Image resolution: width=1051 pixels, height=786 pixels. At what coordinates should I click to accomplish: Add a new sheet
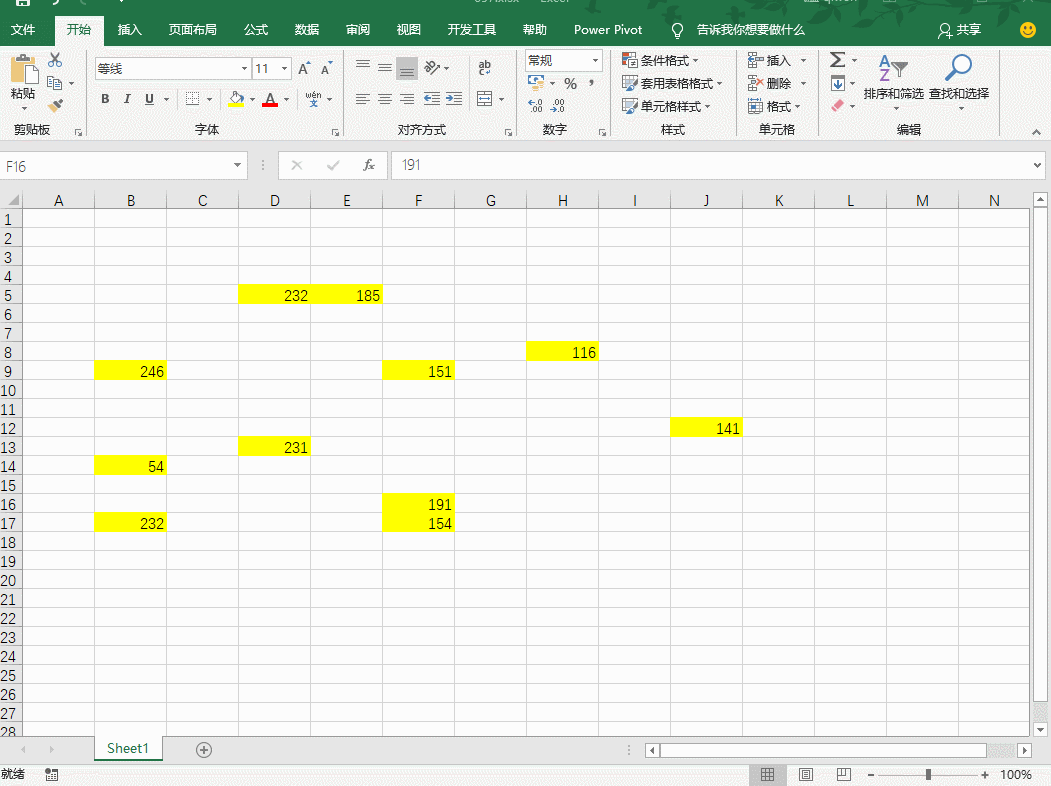coord(204,750)
